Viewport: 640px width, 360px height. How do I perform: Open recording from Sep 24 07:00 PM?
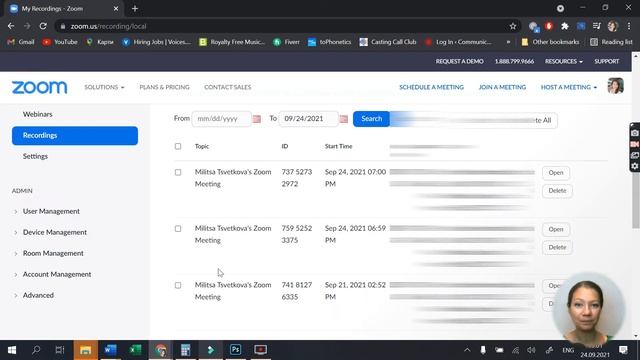point(556,173)
